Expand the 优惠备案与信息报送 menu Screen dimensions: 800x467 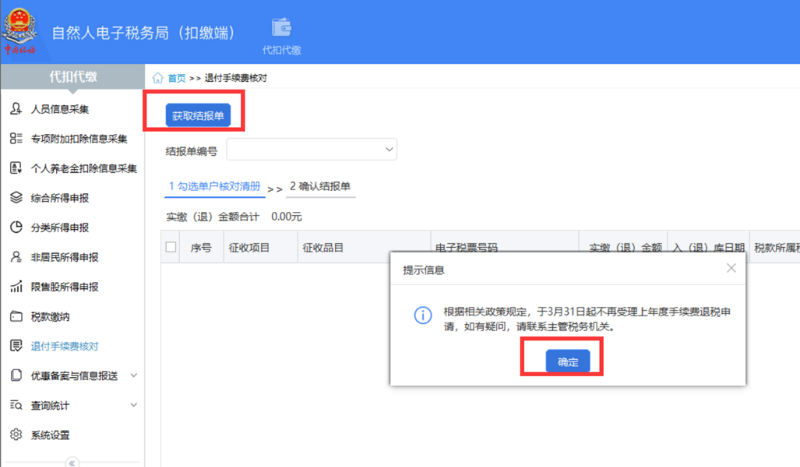coord(134,376)
